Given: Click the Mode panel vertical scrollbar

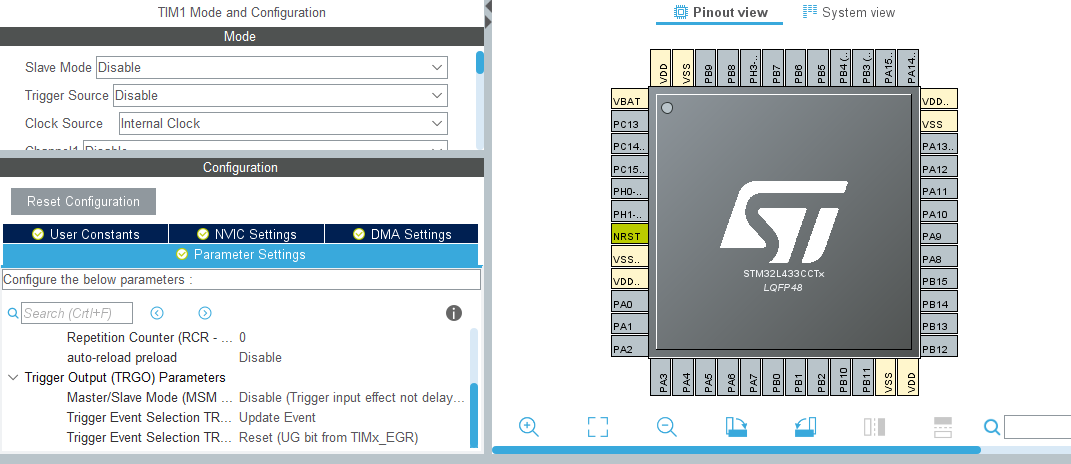Looking at the screenshot, I should click(480, 63).
